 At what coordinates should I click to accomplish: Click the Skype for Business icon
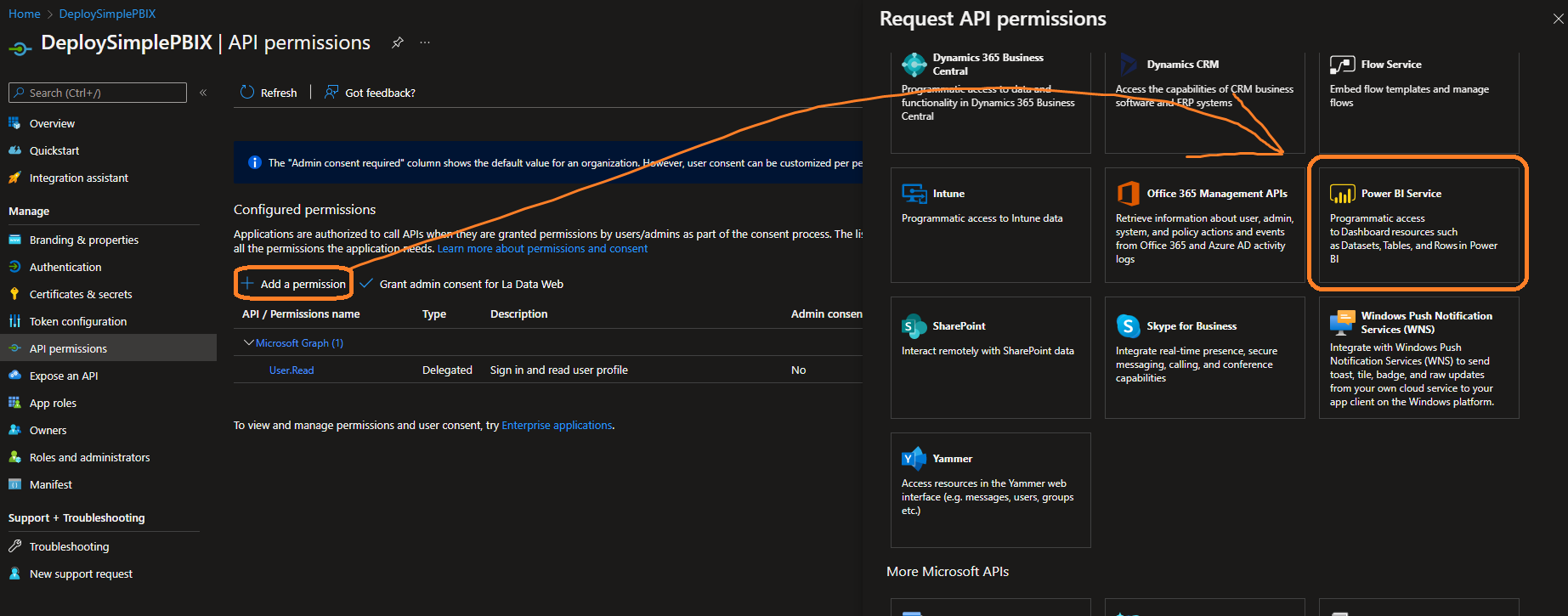[x=1128, y=326]
